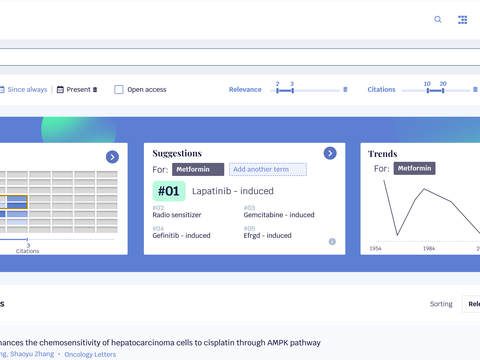Click the calendar icon beside Present
The width and height of the screenshot is (480, 360).
[x=60, y=89]
